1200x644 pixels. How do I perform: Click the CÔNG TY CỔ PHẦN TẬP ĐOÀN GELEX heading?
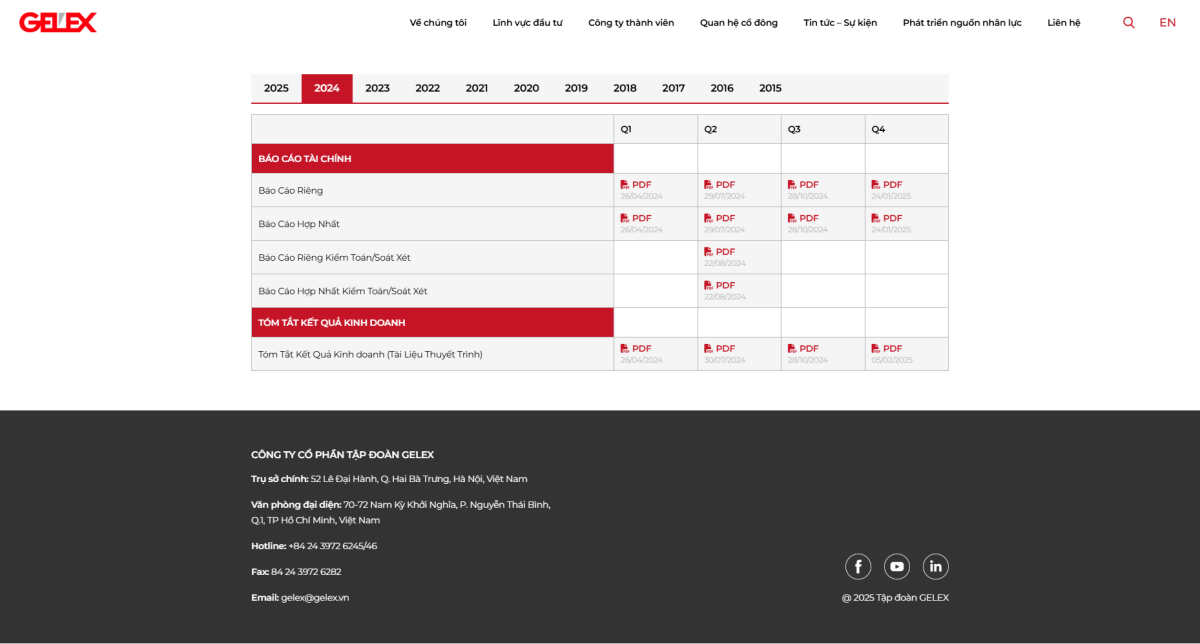point(343,455)
